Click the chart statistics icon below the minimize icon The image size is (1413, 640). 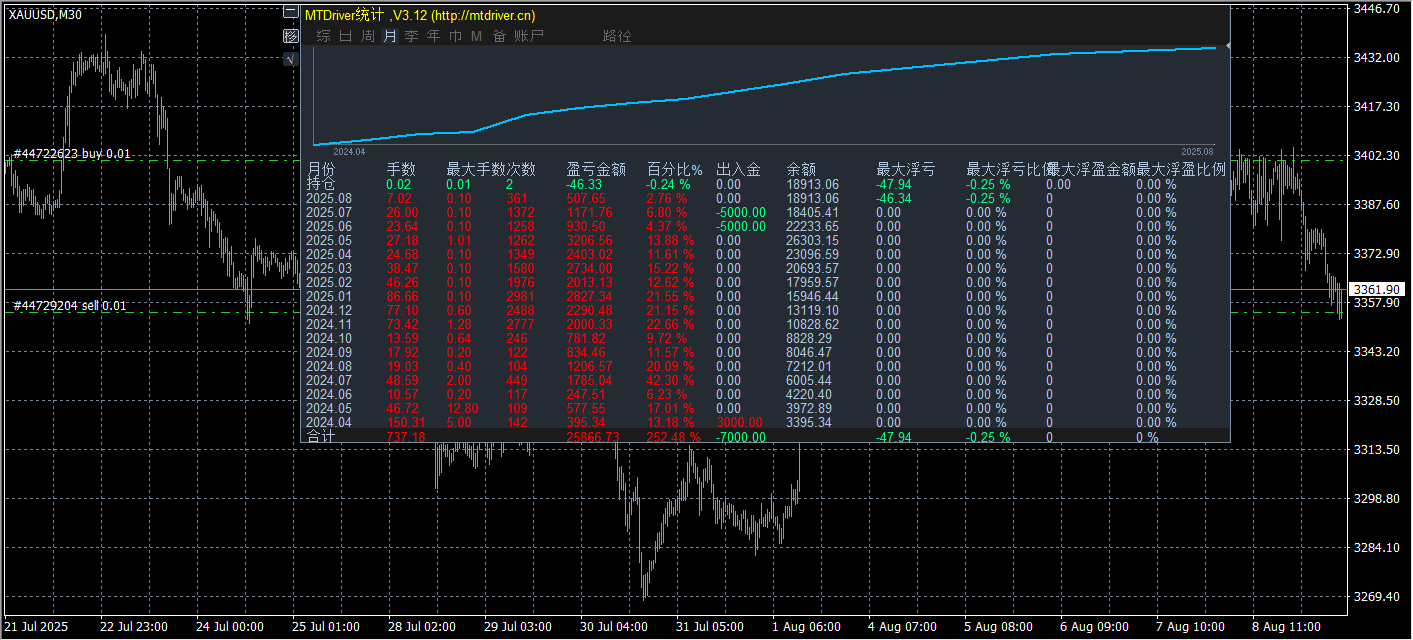click(290, 36)
